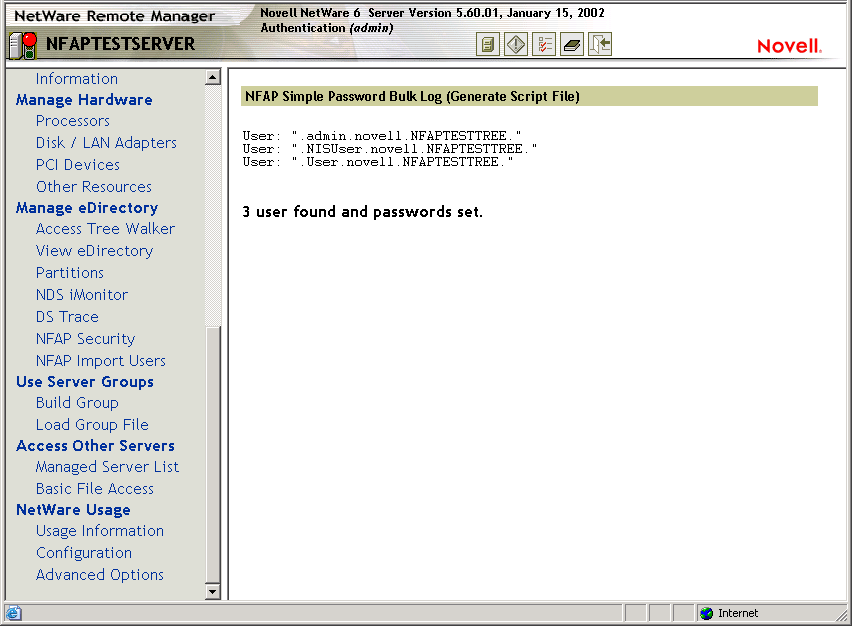This screenshot has width=852, height=626.
Task: Open the Managed Server List
Action: pos(107,466)
